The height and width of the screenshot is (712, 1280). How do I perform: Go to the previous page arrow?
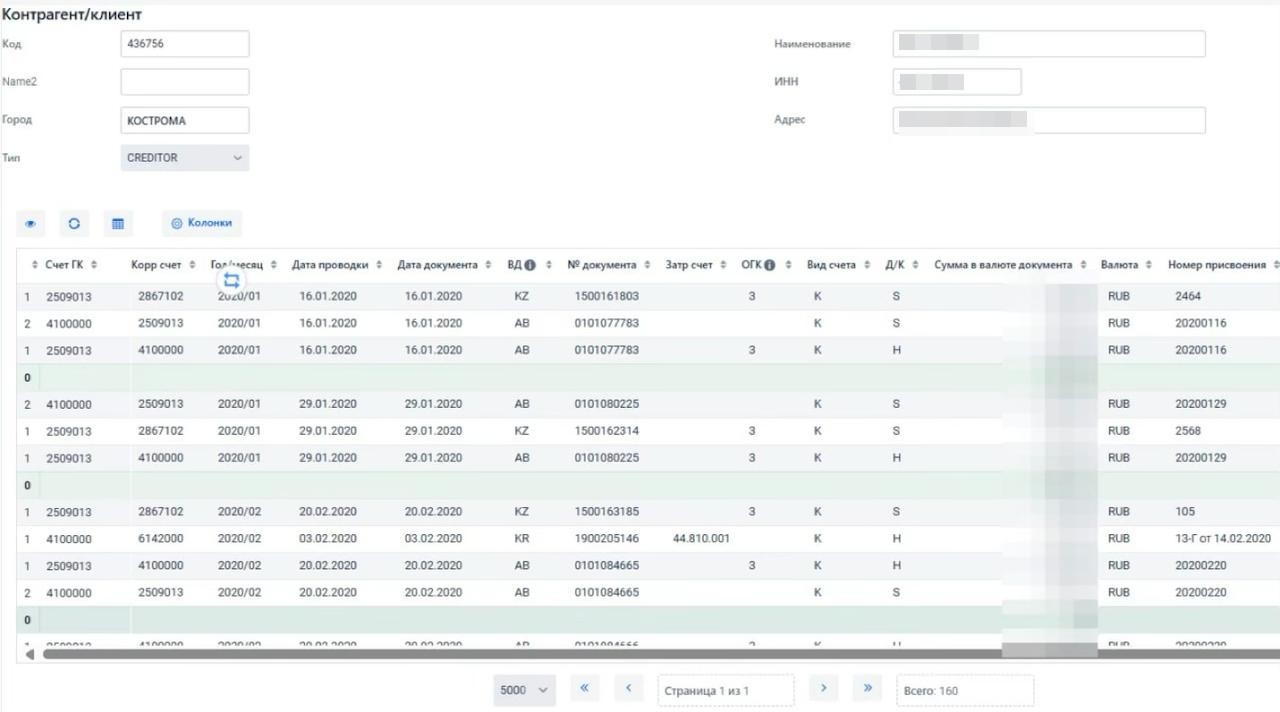tap(628, 689)
